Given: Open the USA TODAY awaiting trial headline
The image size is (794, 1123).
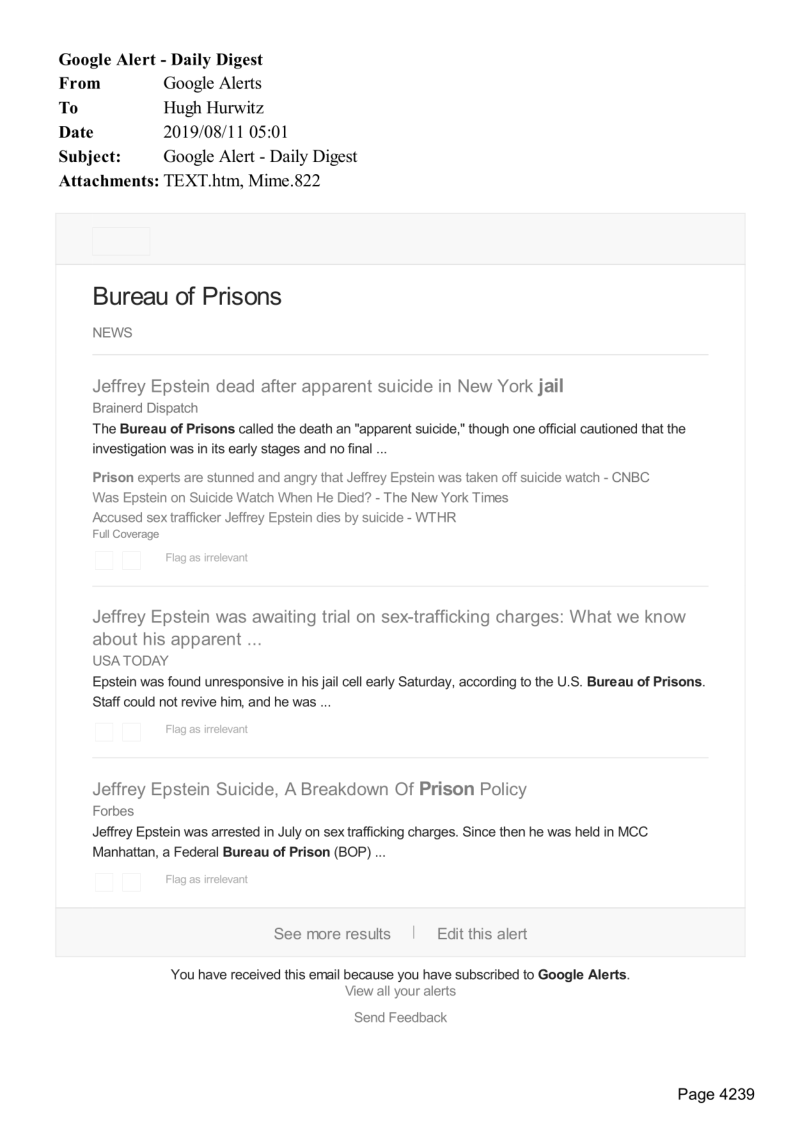Looking at the screenshot, I should [x=389, y=627].
